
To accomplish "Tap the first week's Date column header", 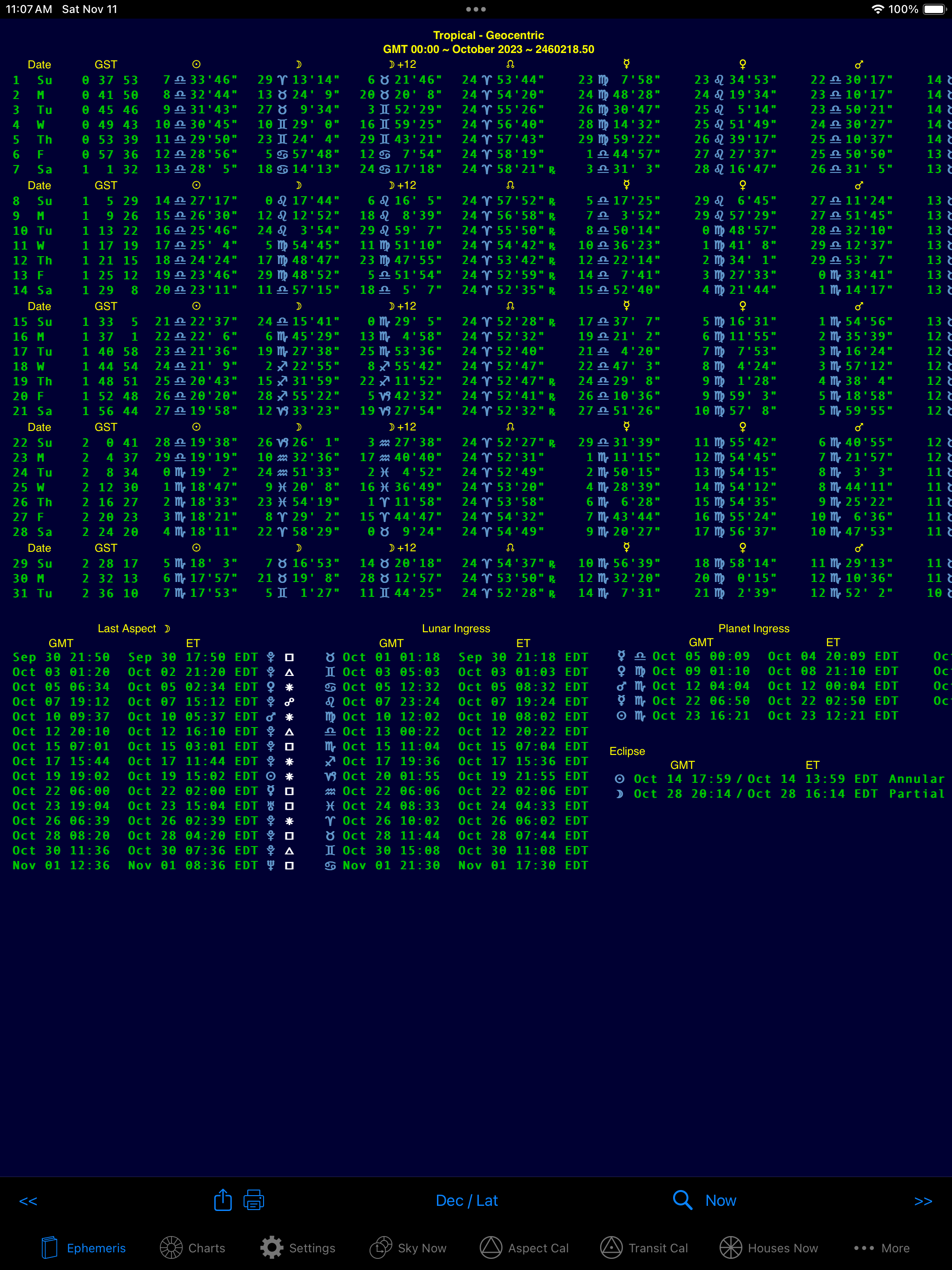I will tap(39, 65).
